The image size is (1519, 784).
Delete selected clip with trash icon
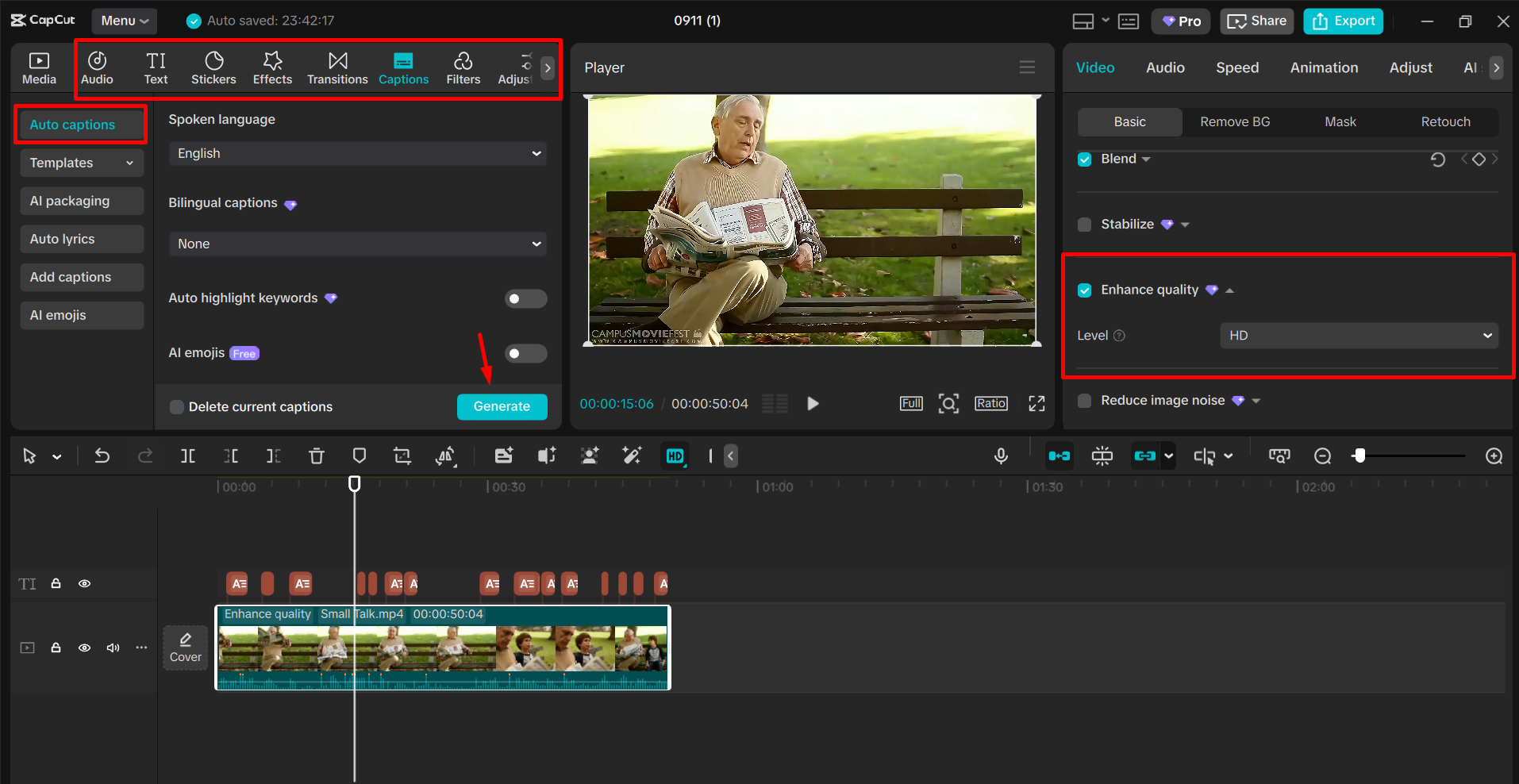(317, 455)
